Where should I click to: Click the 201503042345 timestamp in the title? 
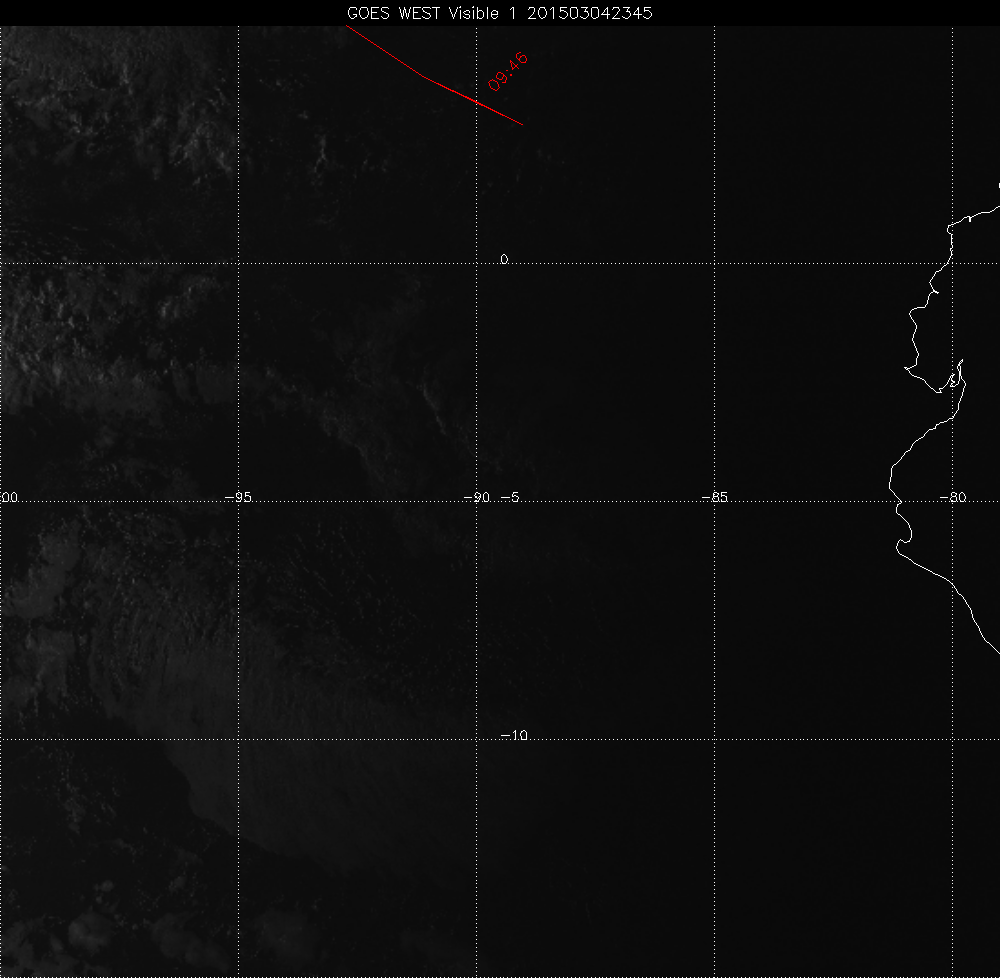point(590,13)
